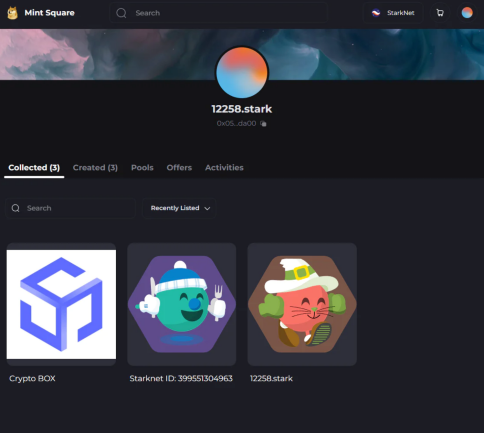Click the Mint Square dog logo icon
Screen dimensions: 484x433
pos(13,13)
